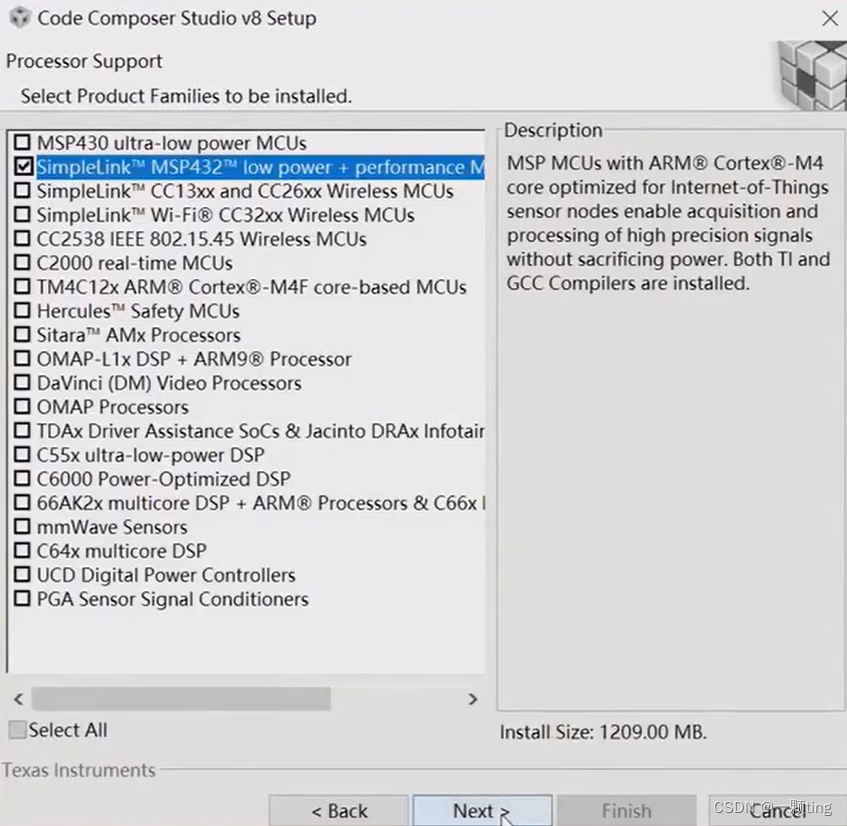Image resolution: width=847 pixels, height=826 pixels.
Task: Check Sitara AMx Processors checkbox
Action: (x=22, y=334)
